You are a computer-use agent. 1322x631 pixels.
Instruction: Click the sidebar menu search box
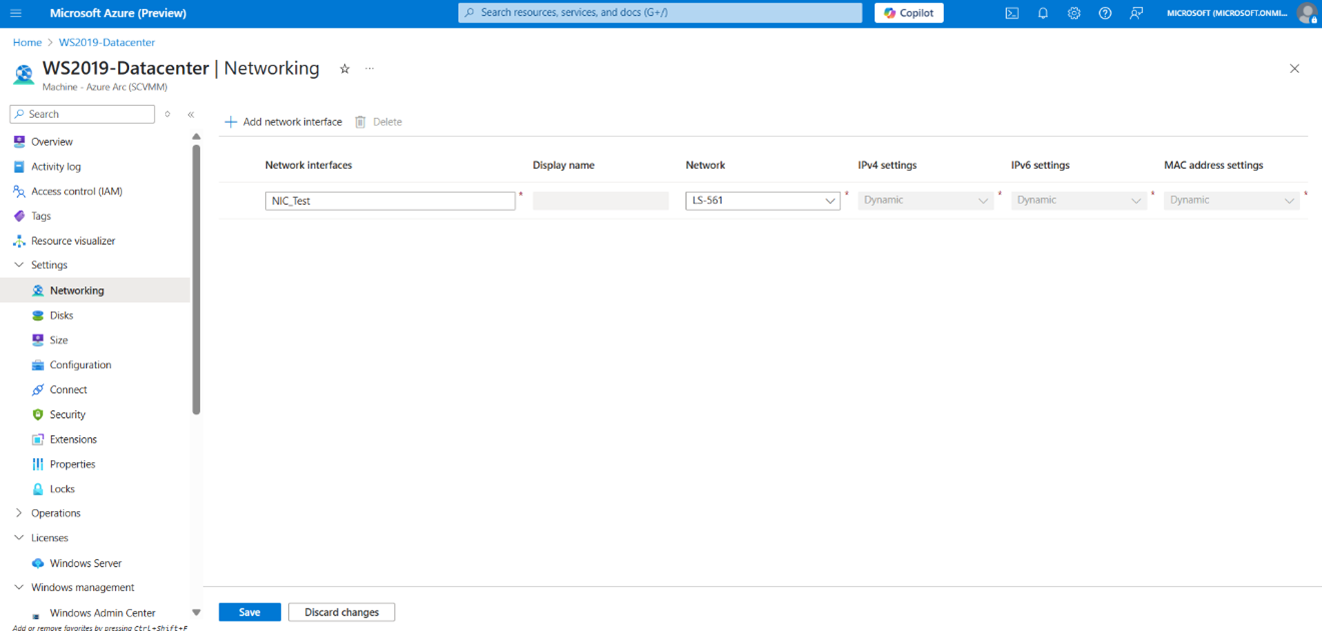[82, 114]
